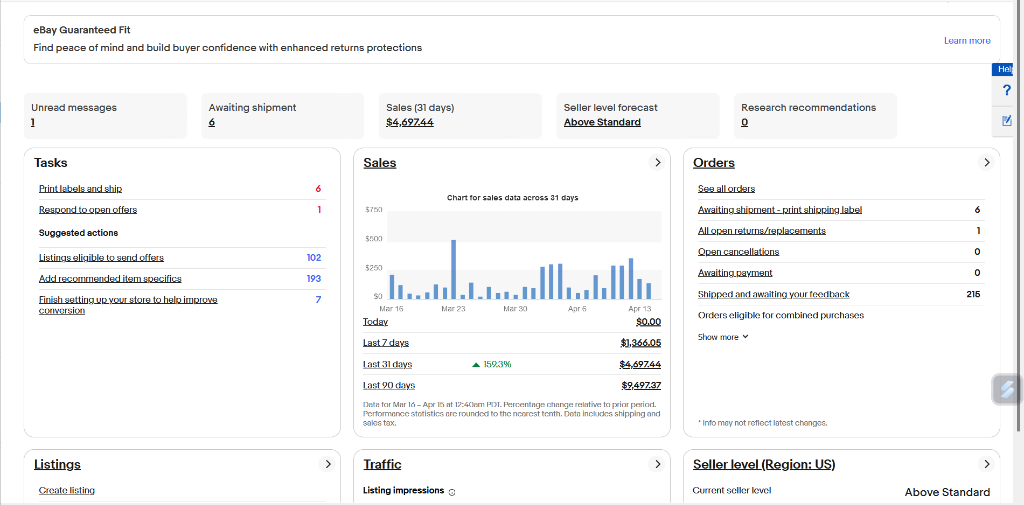Click Seller level (Region: US) heading
The height and width of the screenshot is (505, 1024).
click(x=764, y=464)
